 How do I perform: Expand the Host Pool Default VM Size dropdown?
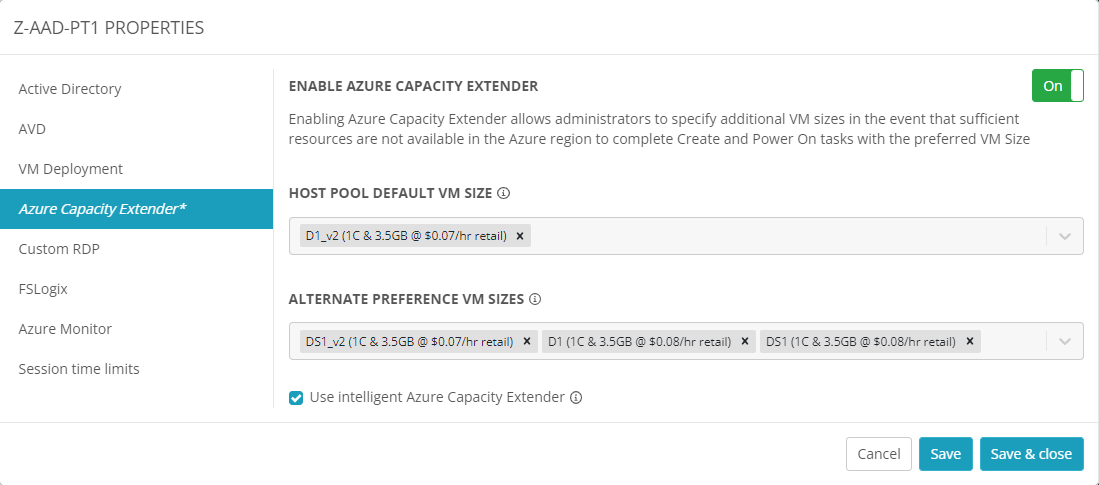1064,236
